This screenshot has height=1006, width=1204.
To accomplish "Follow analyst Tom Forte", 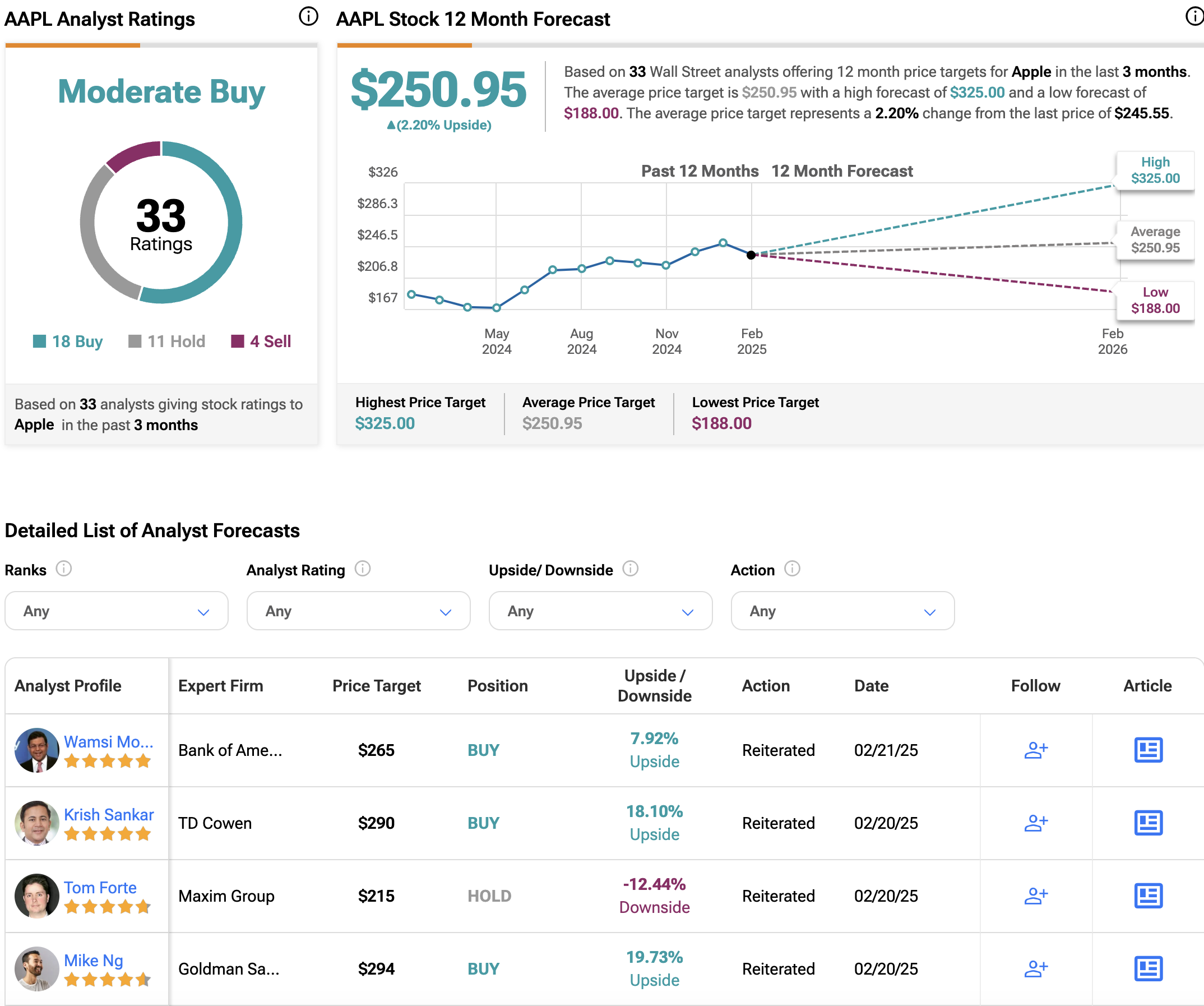I will click(x=1035, y=896).
